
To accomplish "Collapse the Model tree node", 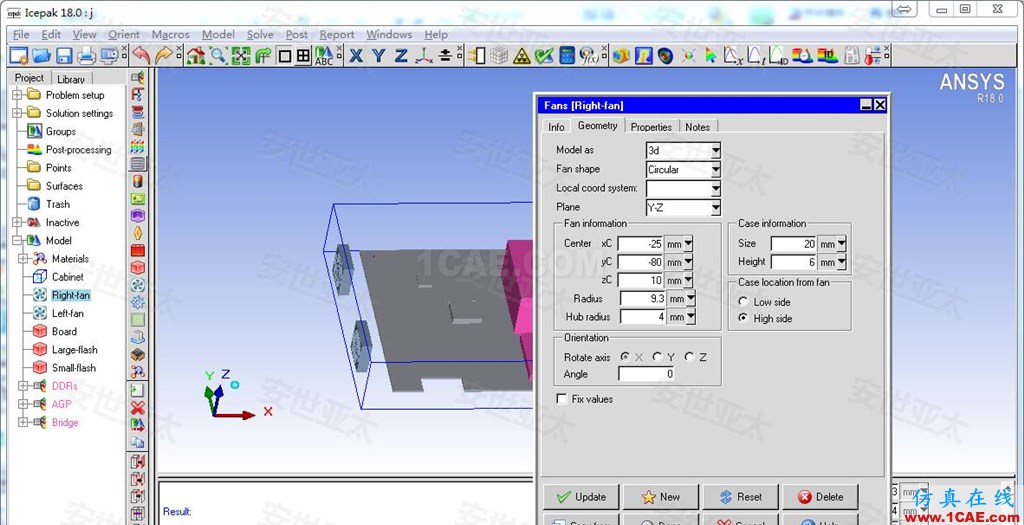I will (17, 240).
